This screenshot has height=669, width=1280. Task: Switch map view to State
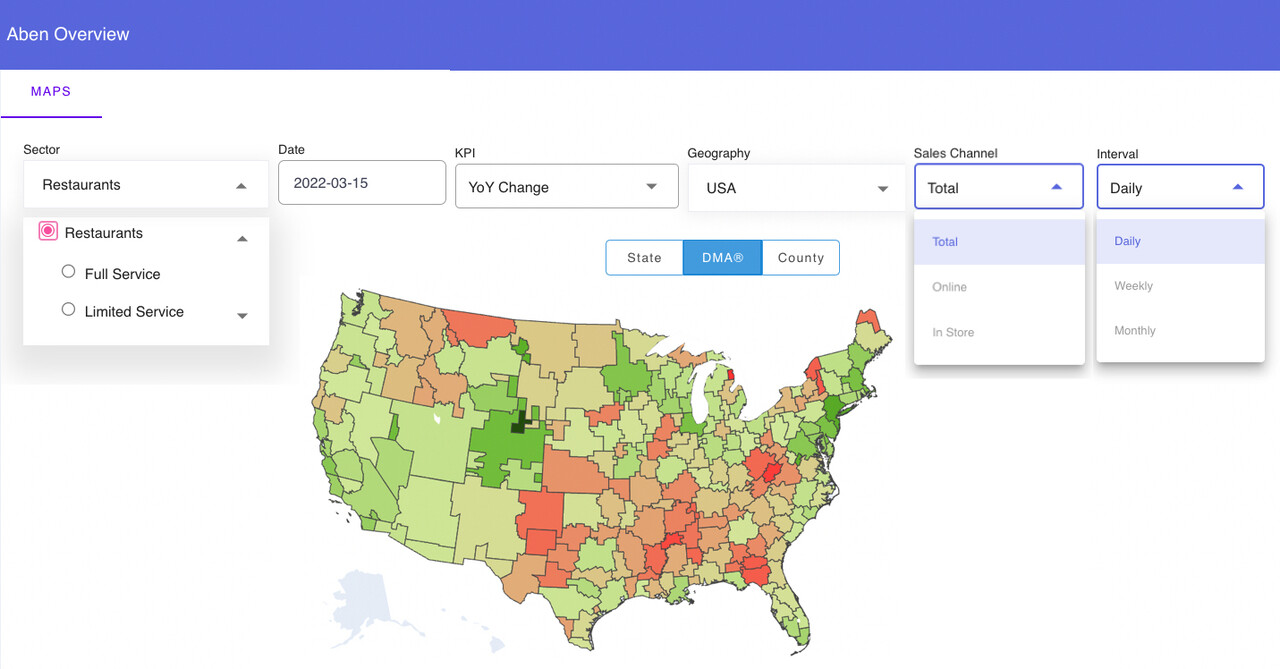tap(644, 257)
